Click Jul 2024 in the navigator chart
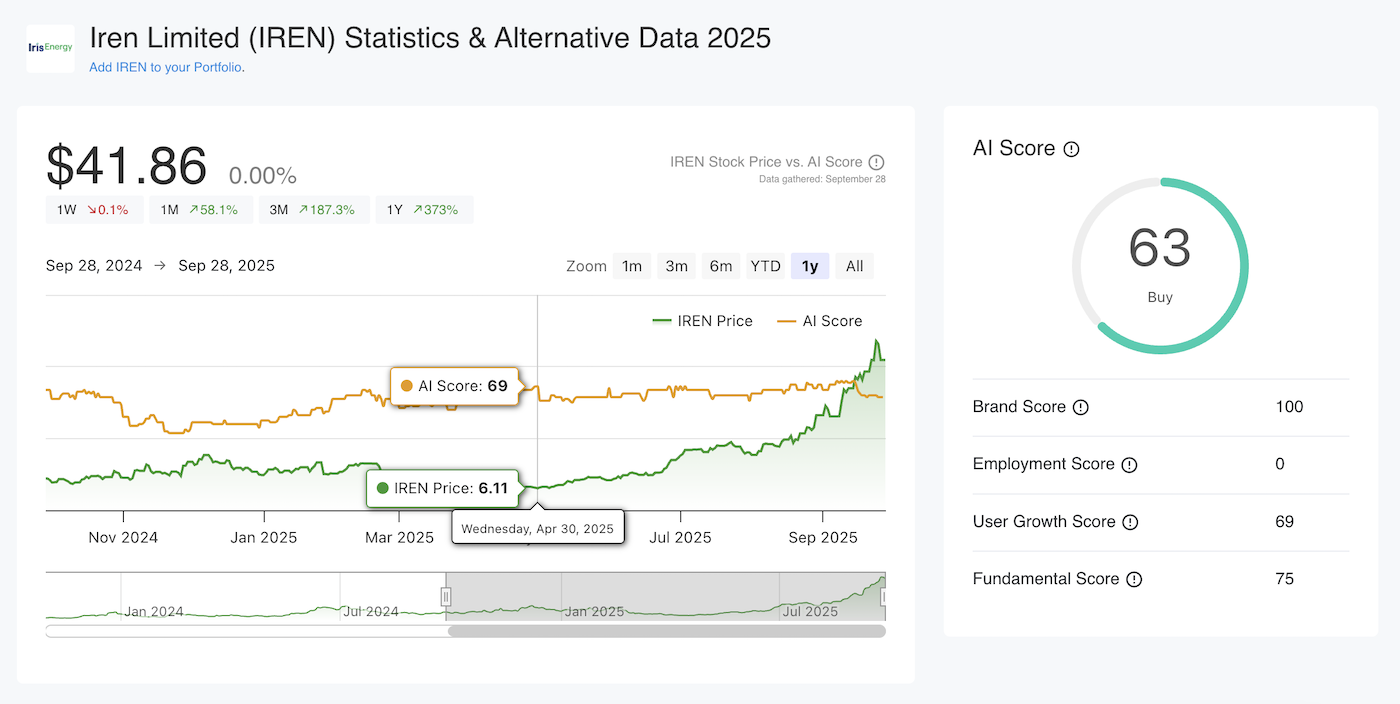Screen dimensions: 1400x704 [x=371, y=612]
